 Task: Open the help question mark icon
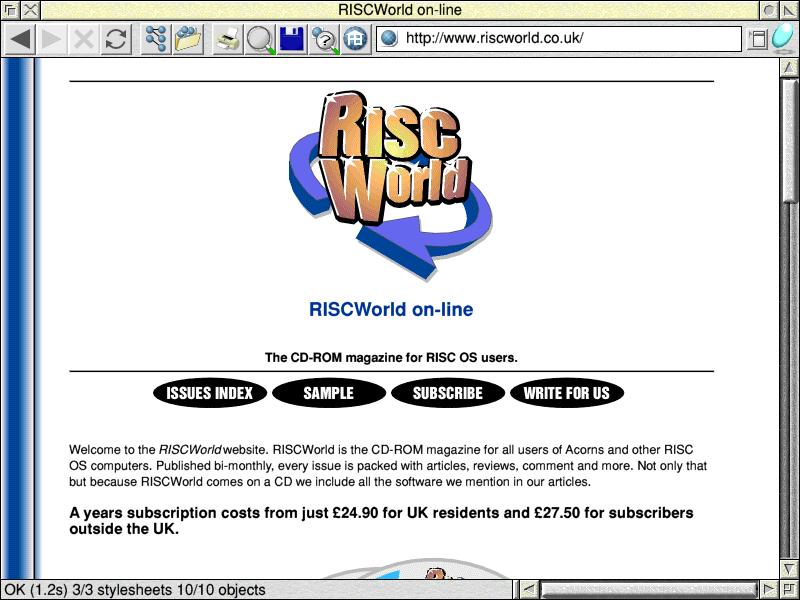pos(324,39)
